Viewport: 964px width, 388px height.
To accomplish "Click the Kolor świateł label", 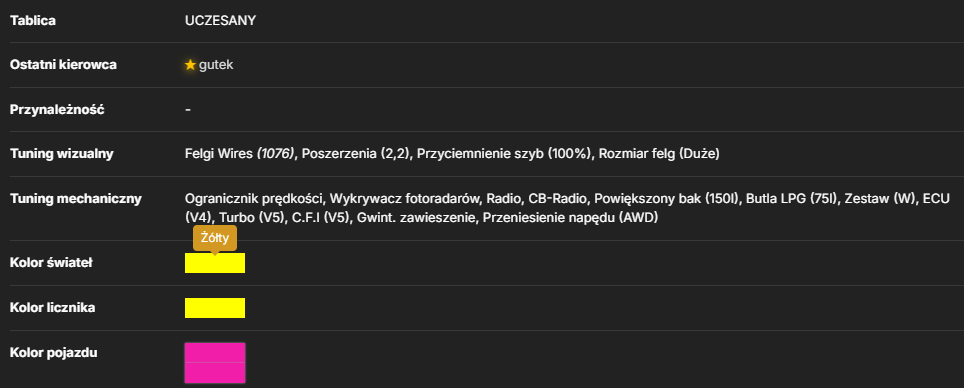I will coord(50,263).
